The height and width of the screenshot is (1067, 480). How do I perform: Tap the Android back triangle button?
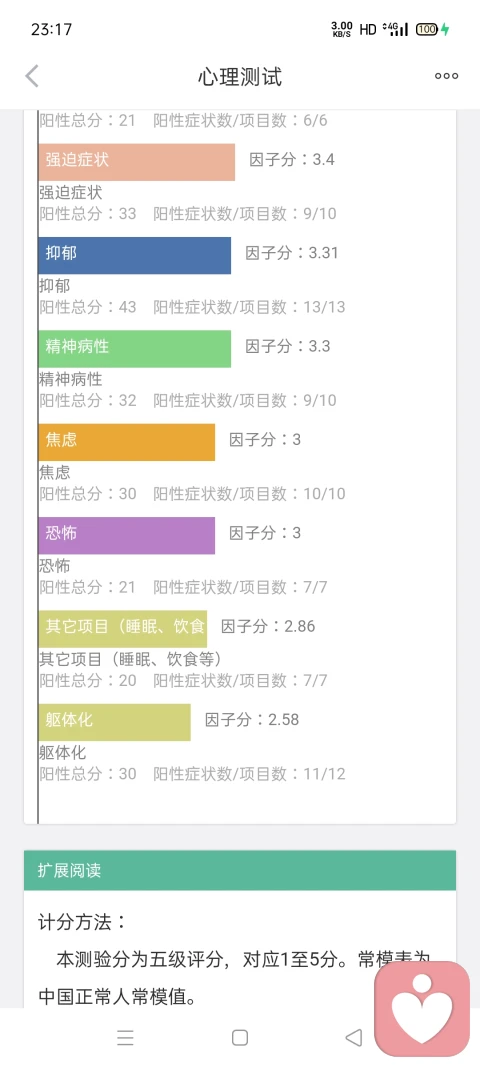[x=353, y=1037]
